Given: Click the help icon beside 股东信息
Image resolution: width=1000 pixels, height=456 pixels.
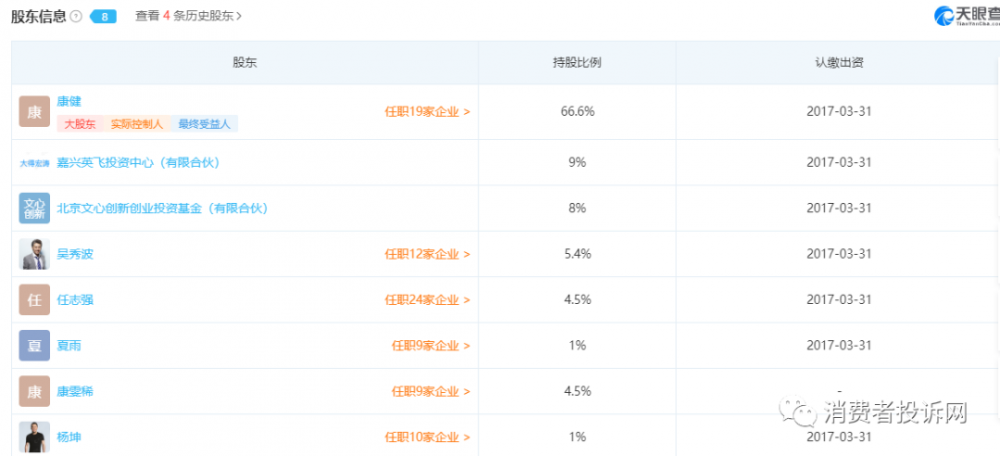Looking at the screenshot, I should click(x=76, y=16).
